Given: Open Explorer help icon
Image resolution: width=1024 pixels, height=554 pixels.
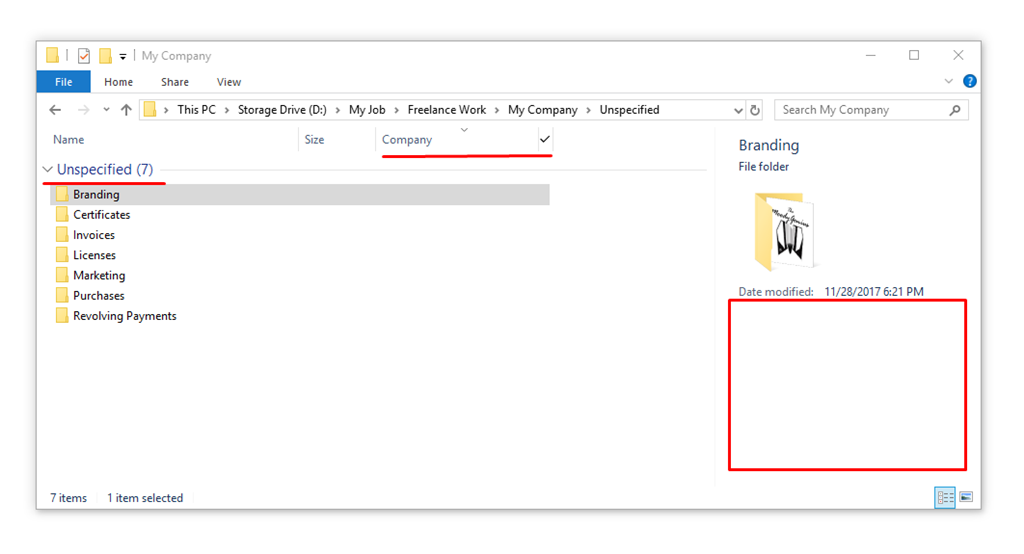Looking at the screenshot, I should 970,81.
